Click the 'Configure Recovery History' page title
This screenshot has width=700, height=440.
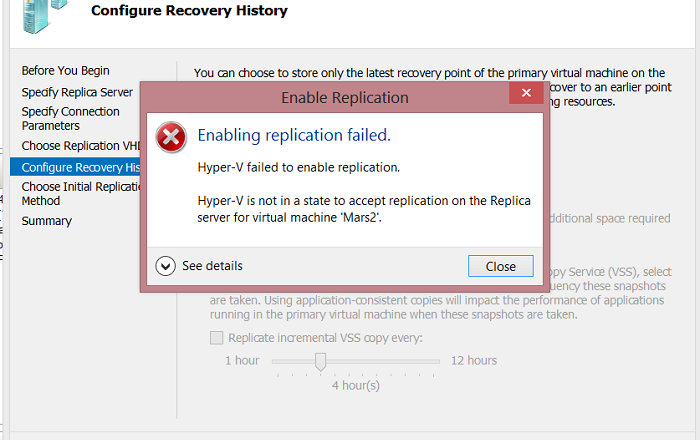189,11
